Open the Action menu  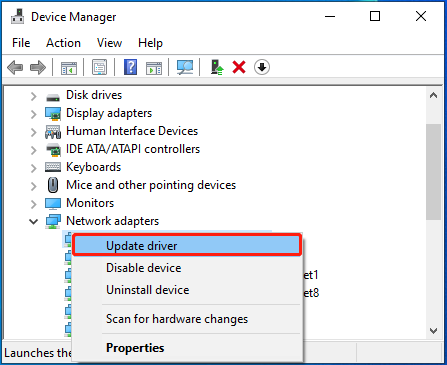(x=63, y=43)
